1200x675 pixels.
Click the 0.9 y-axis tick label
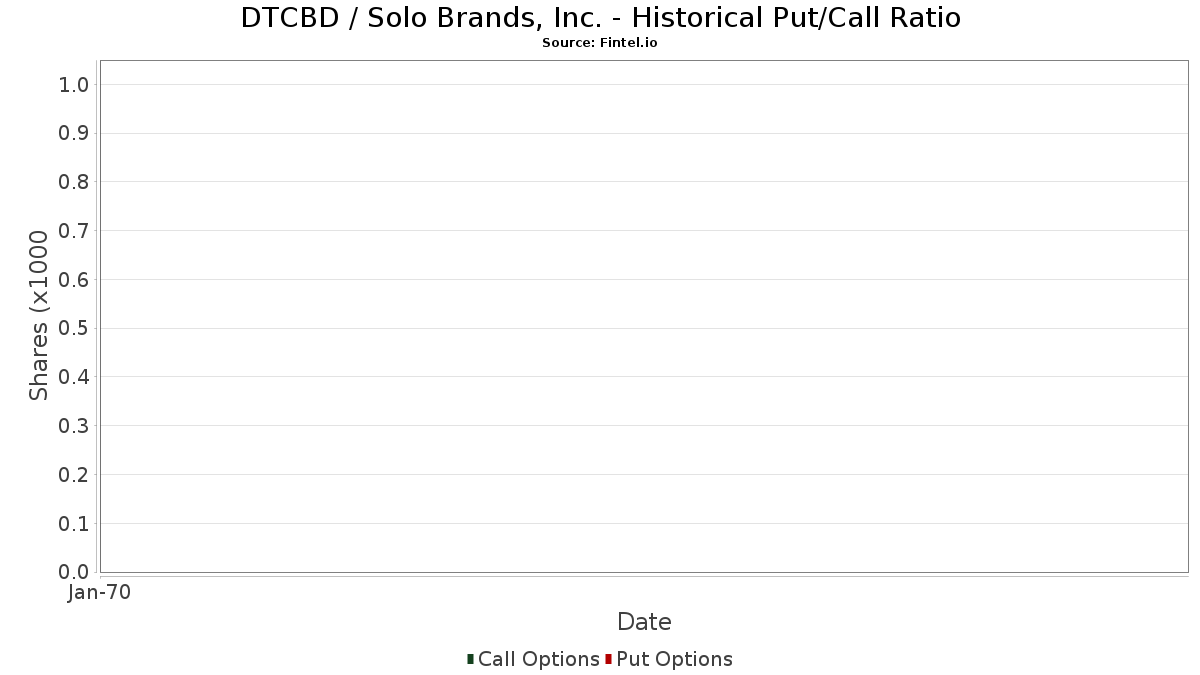pos(75,133)
